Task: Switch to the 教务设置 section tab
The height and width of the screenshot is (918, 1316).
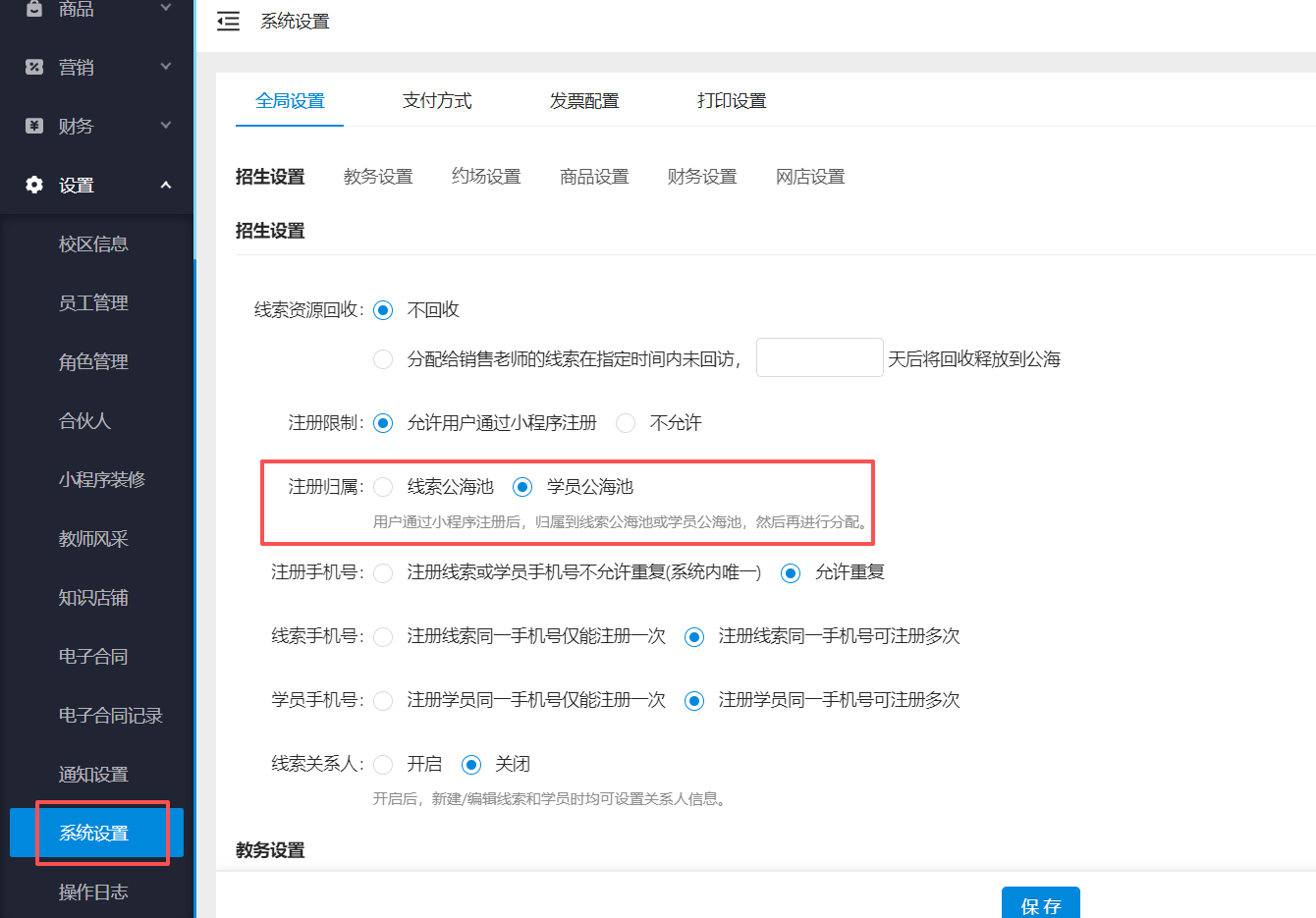Action: coord(378,176)
